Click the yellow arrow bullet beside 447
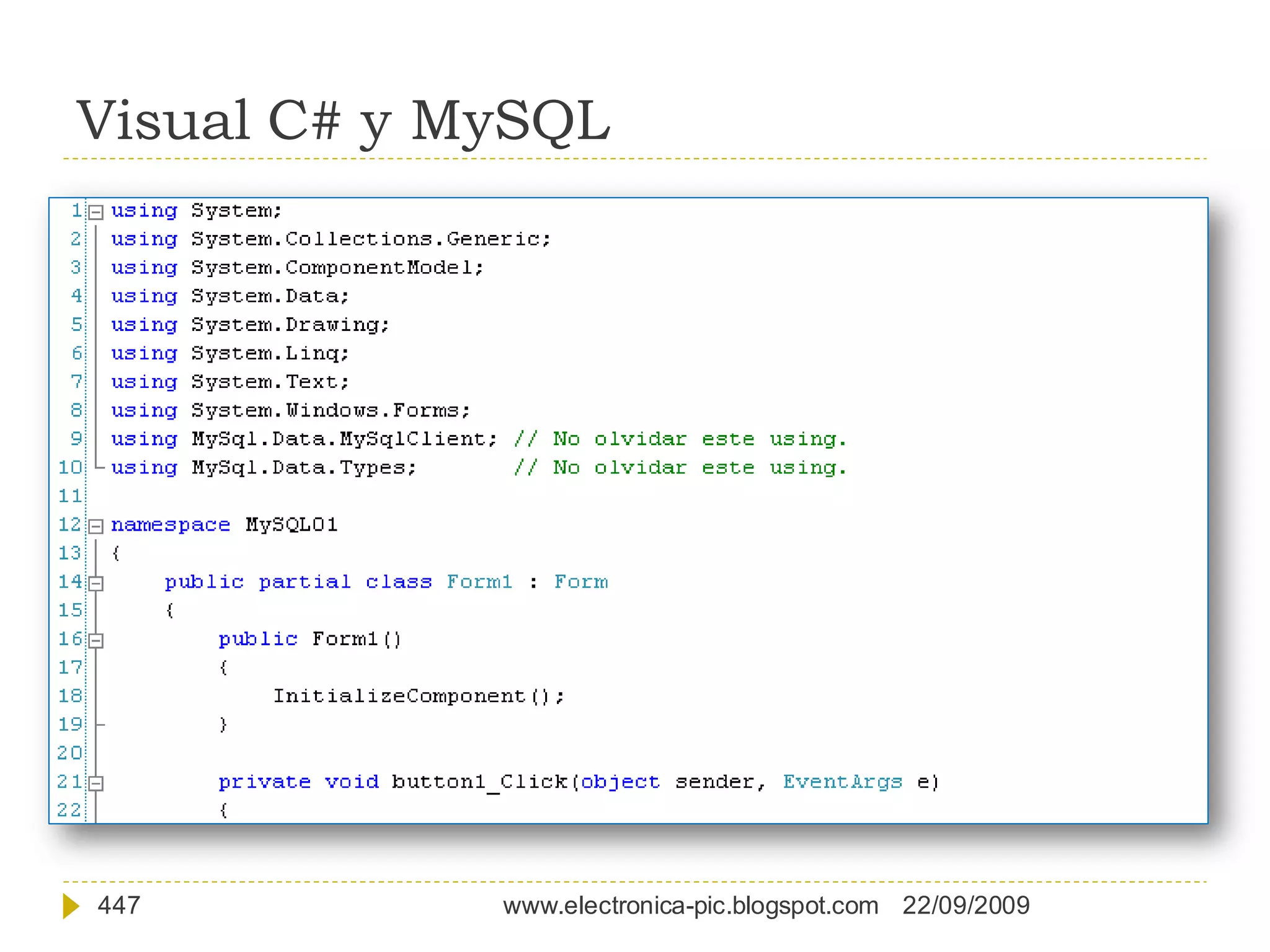This screenshot has height=952, width=1270. pos(71,906)
